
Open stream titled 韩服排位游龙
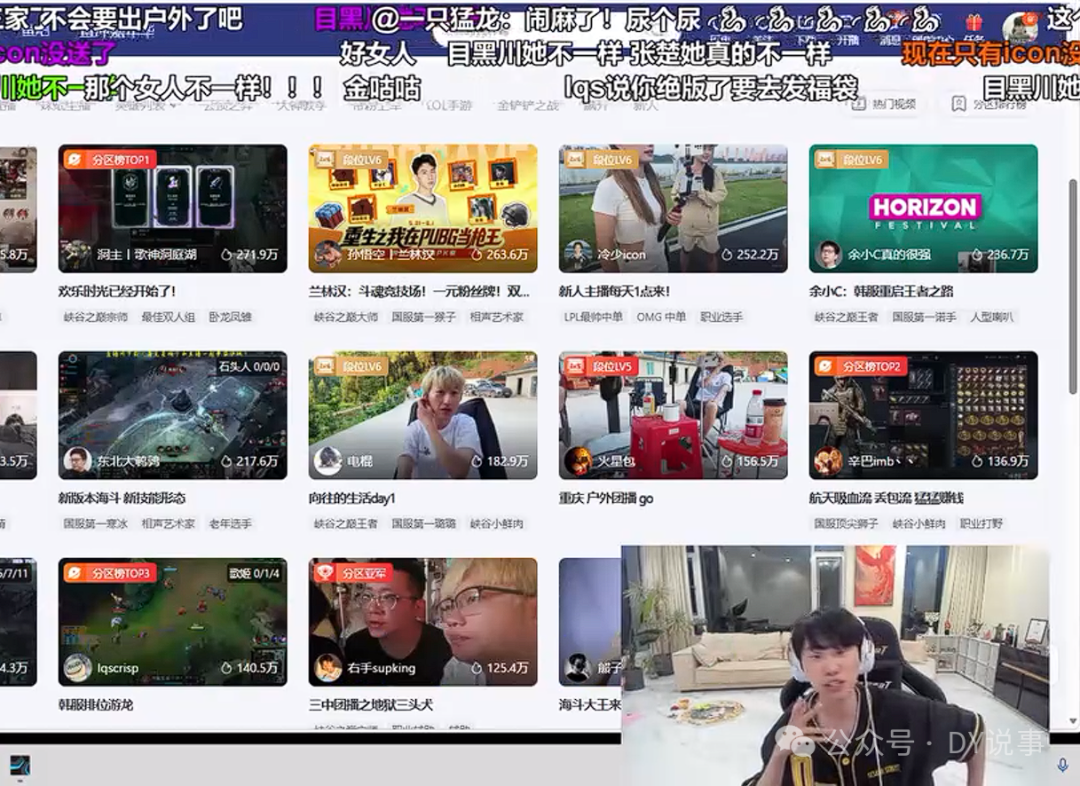pyautogui.click(x=96, y=705)
